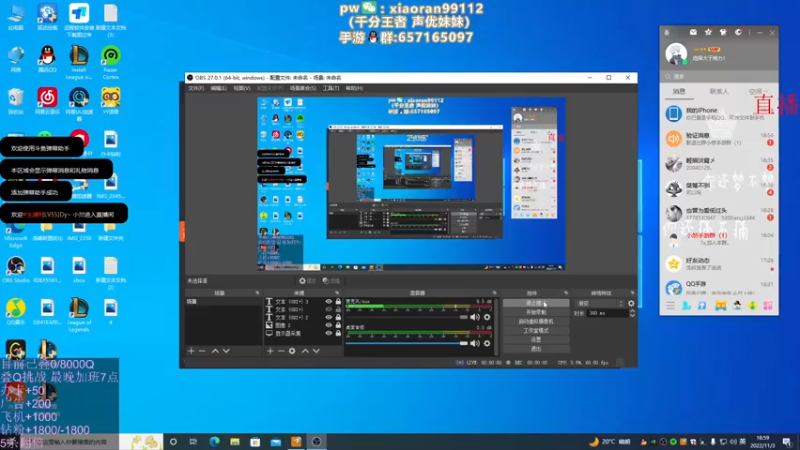Open transition properties gear icon
This screenshot has height=450, width=800.
[631, 303]
